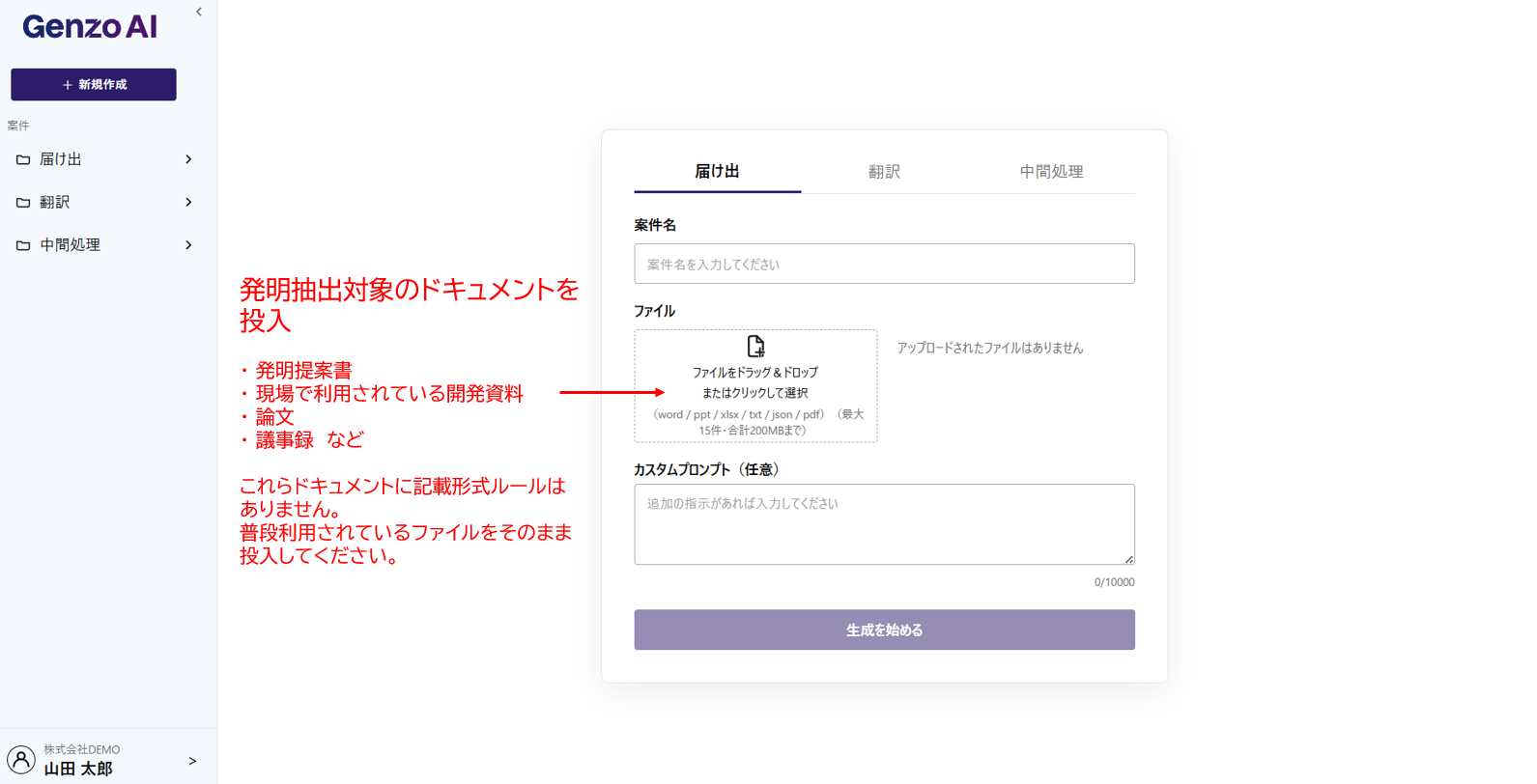Image resolution: width=1537 pixels, height=784 pixels.
Task: Click the 山田 太郎 account name
Action: (x=78, y=769)
